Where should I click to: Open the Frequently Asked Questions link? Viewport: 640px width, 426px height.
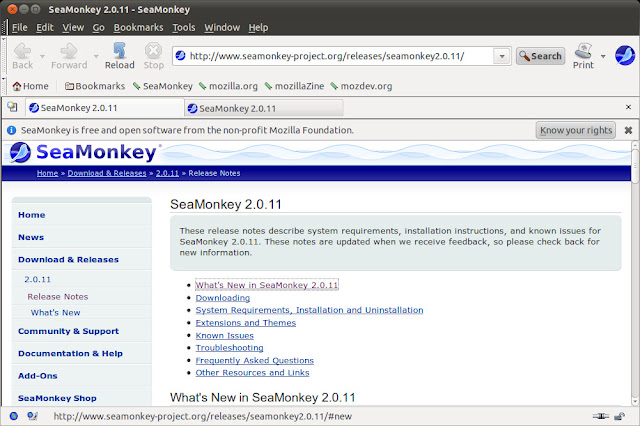(x=255, y=360)
